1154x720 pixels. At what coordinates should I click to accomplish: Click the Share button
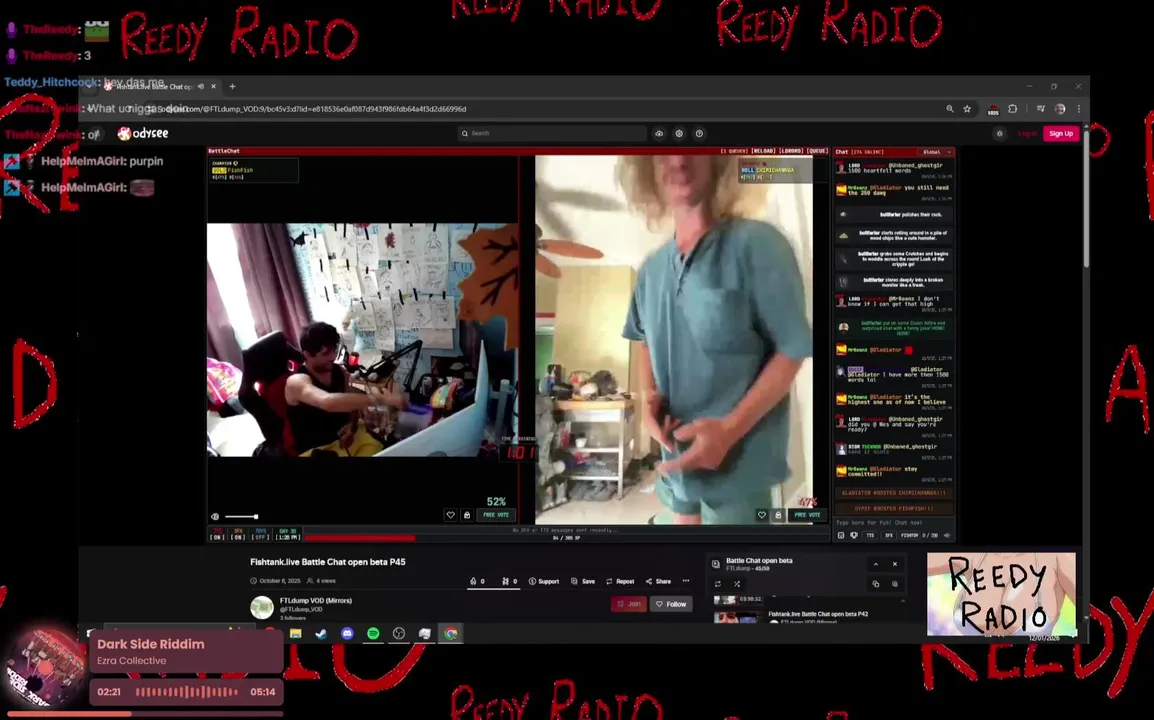click(659, 581)
